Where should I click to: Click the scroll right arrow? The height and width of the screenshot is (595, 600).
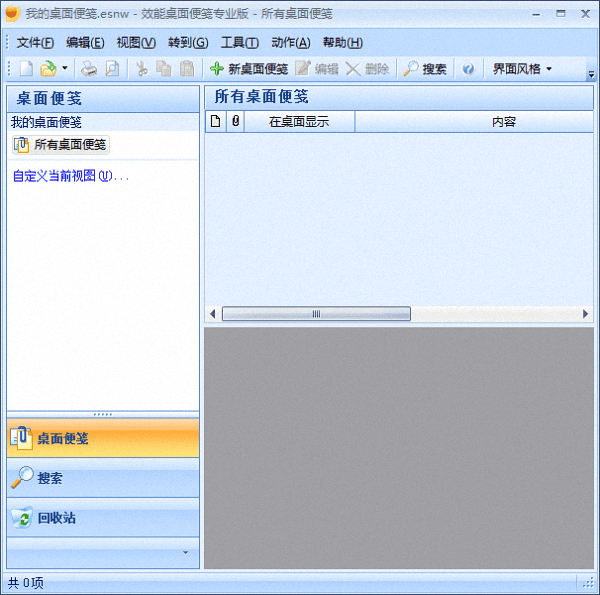click(x=585, y=314)
